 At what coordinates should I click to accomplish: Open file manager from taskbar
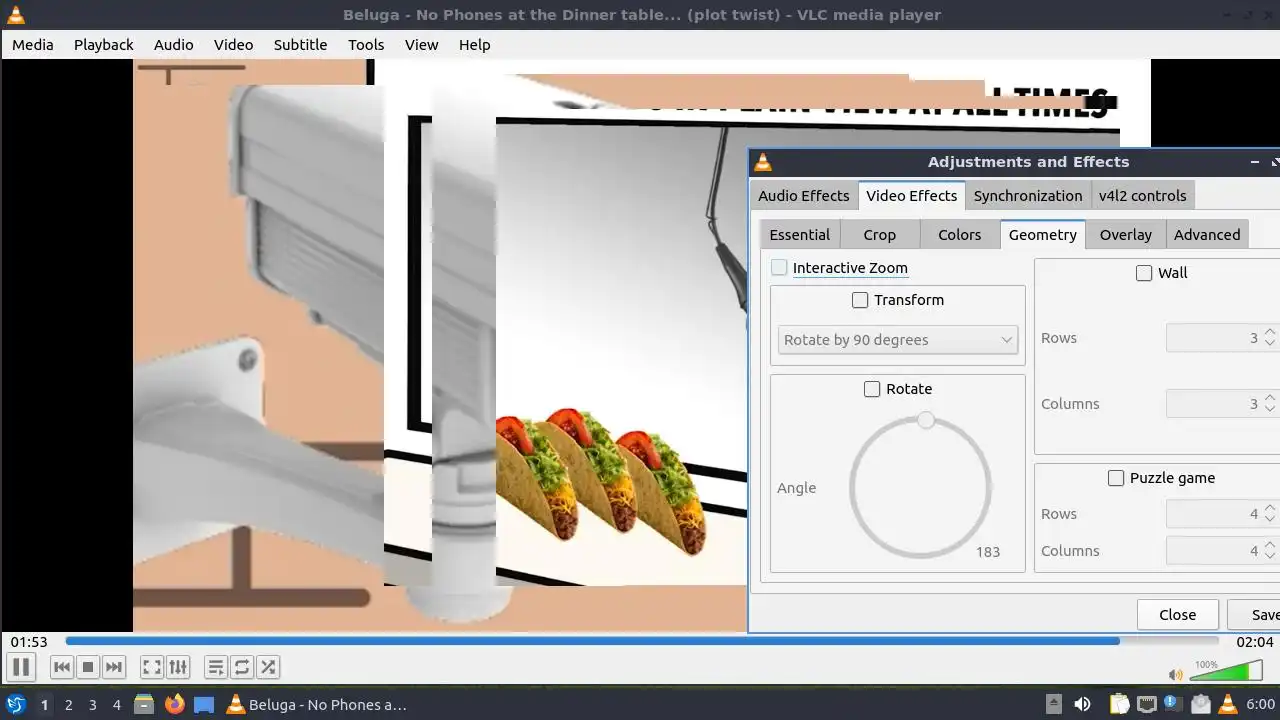tap(144, 704)
